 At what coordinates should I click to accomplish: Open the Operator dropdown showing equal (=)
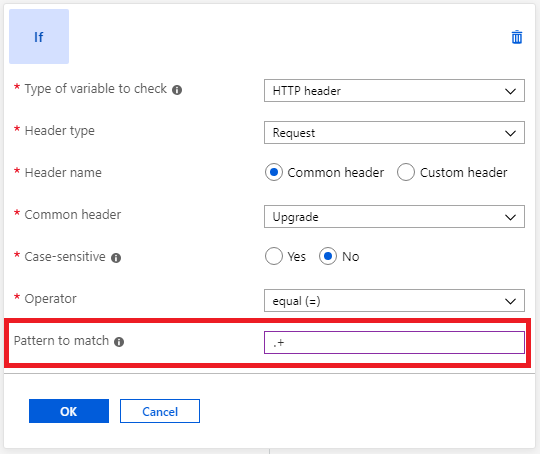(x=394, y=301)
